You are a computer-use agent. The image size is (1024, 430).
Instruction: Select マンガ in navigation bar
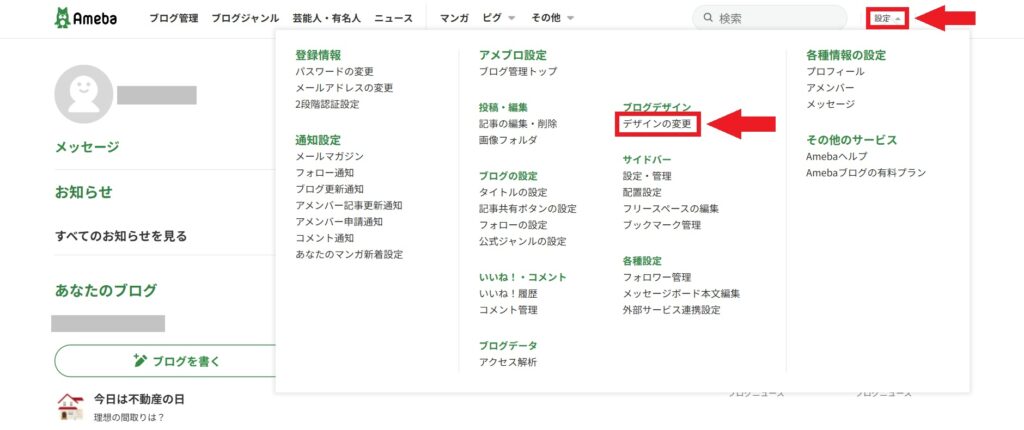click(455, 18)
